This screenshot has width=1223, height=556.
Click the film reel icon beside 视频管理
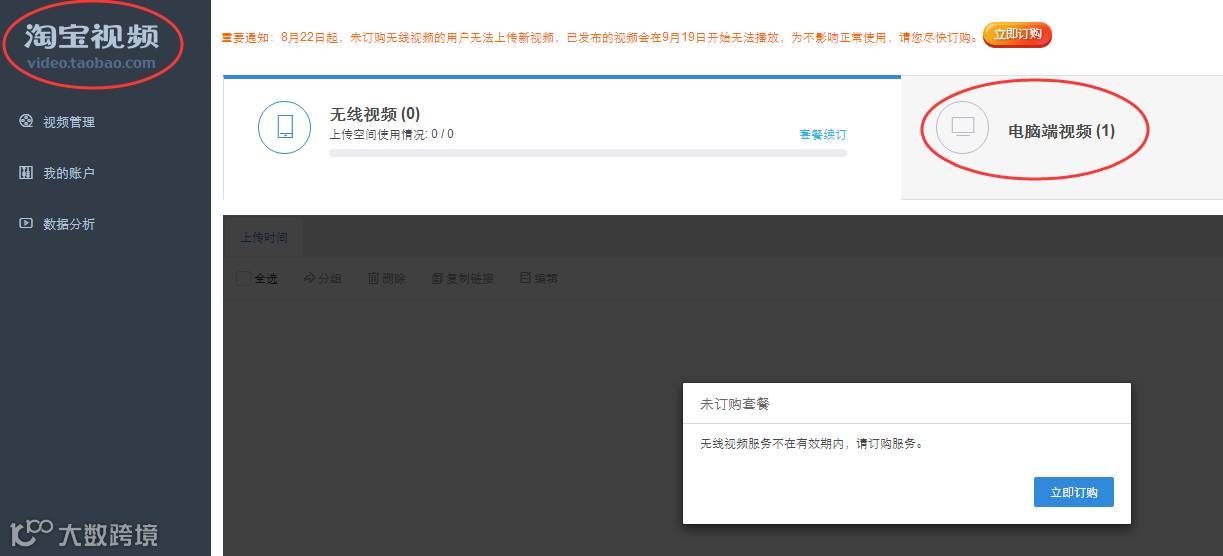(26, 121)
